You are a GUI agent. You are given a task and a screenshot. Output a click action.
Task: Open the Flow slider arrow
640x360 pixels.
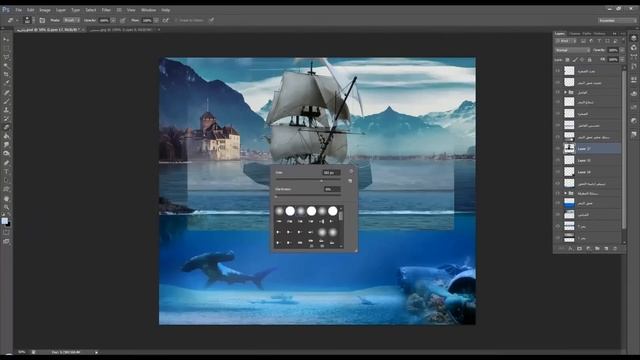156,20
